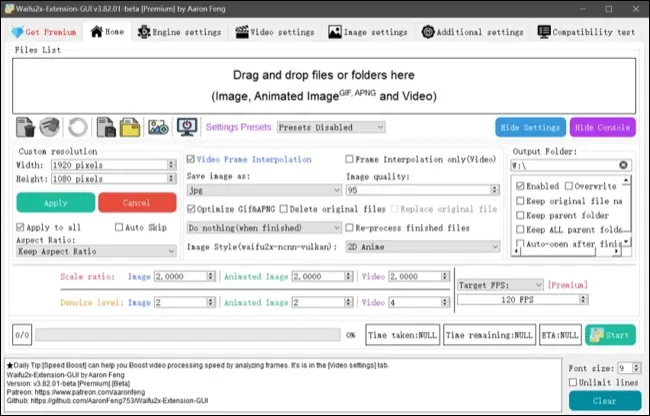Click the Clear console button
Viewport: 650px width, 416px height.
point(605,401)
